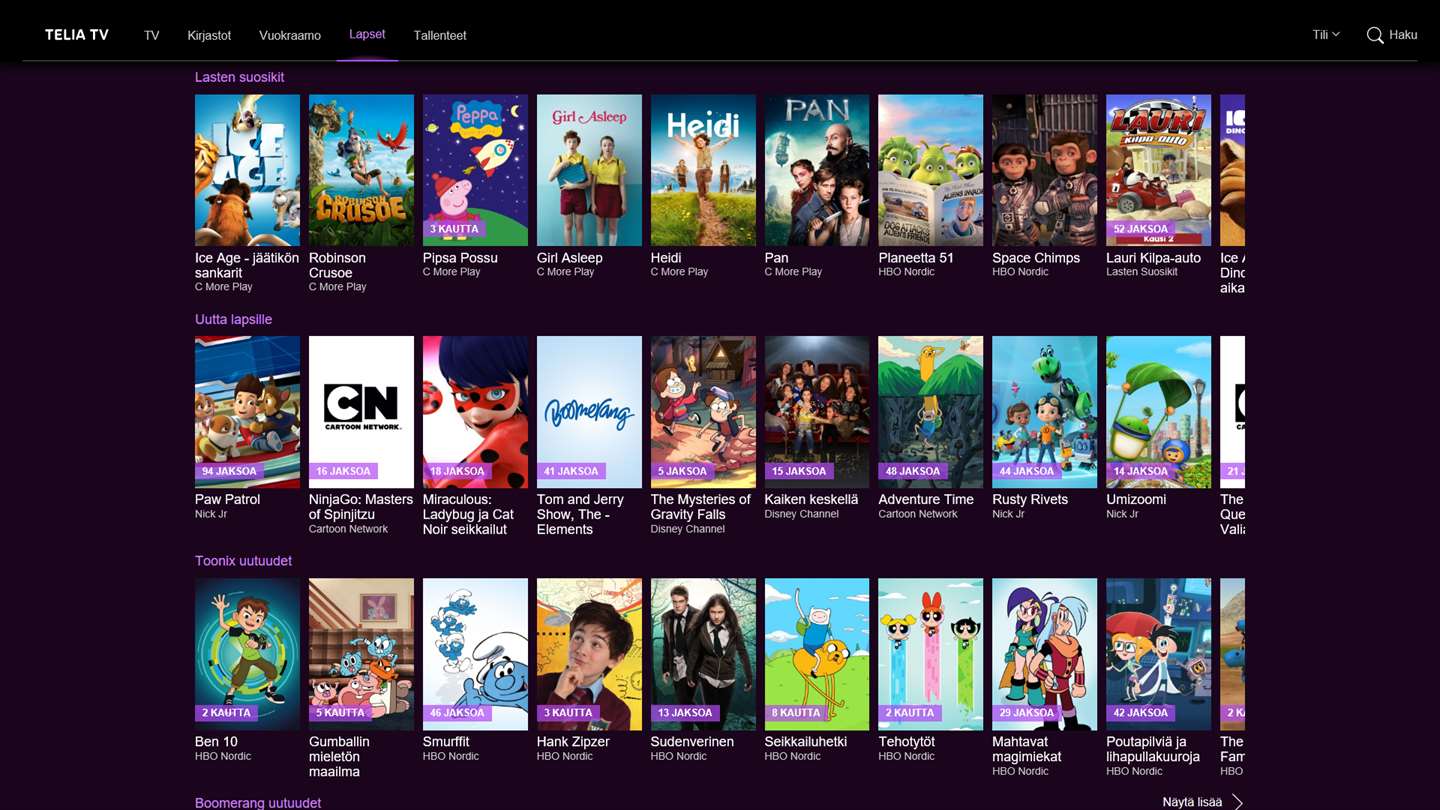
Task: Click the Hank Zipzer title text
Action: pyautogui.click(x=573, y=742)
